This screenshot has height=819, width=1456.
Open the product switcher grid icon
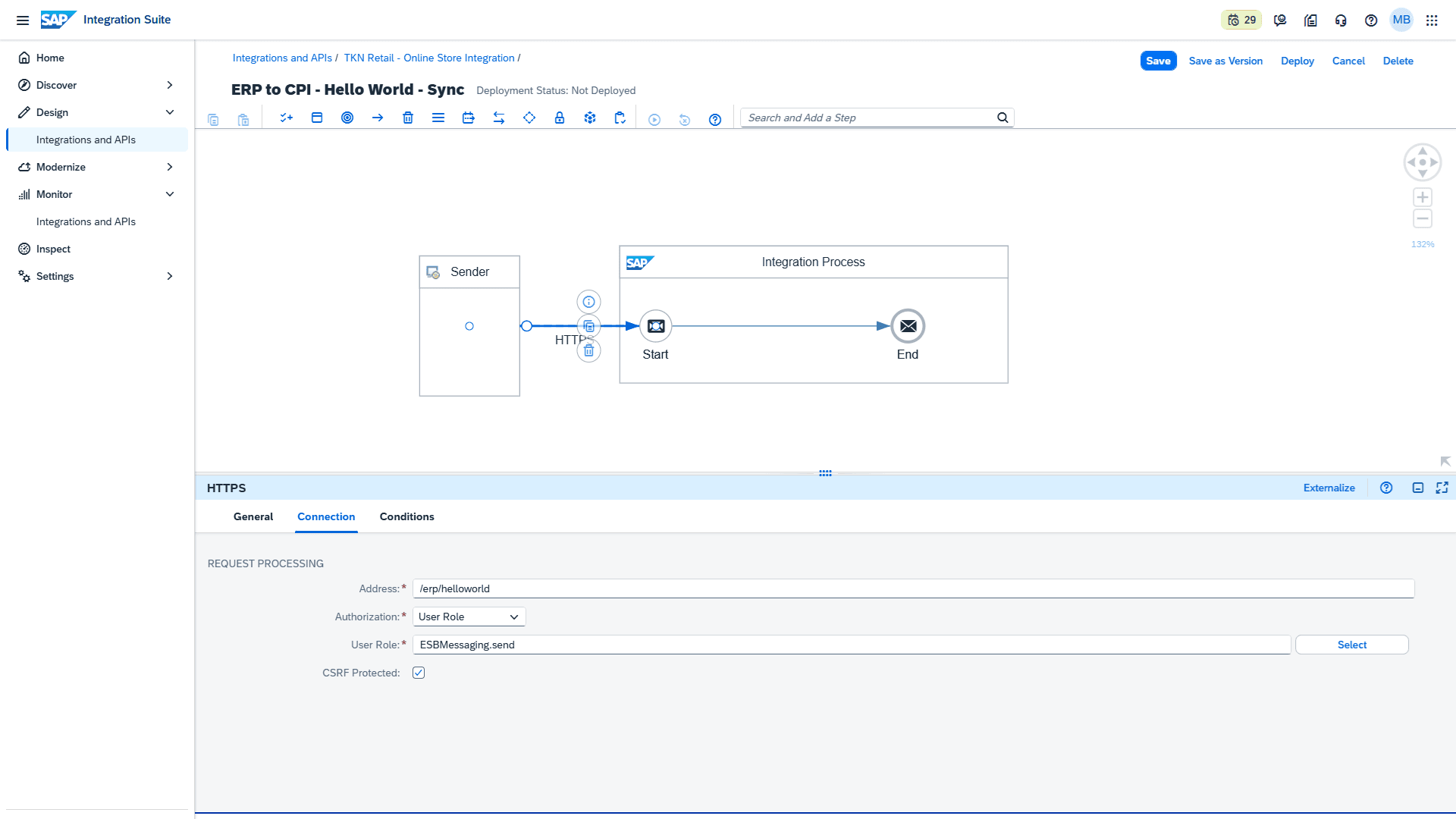point(1432,20)
